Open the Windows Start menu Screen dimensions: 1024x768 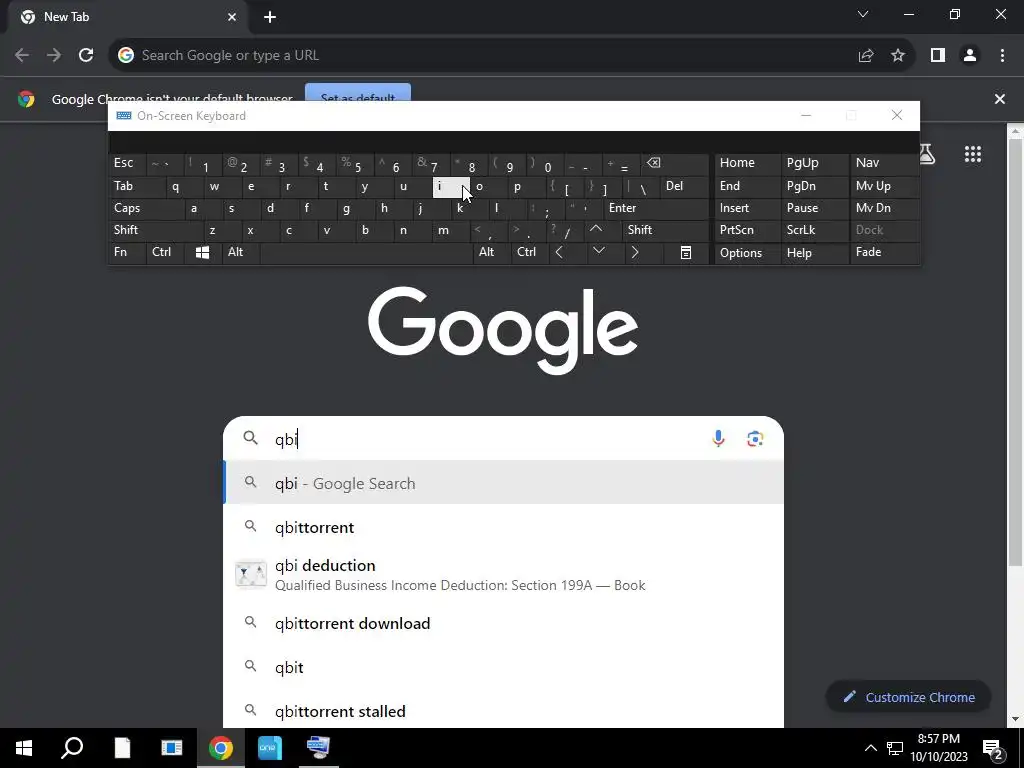(24, 748)
